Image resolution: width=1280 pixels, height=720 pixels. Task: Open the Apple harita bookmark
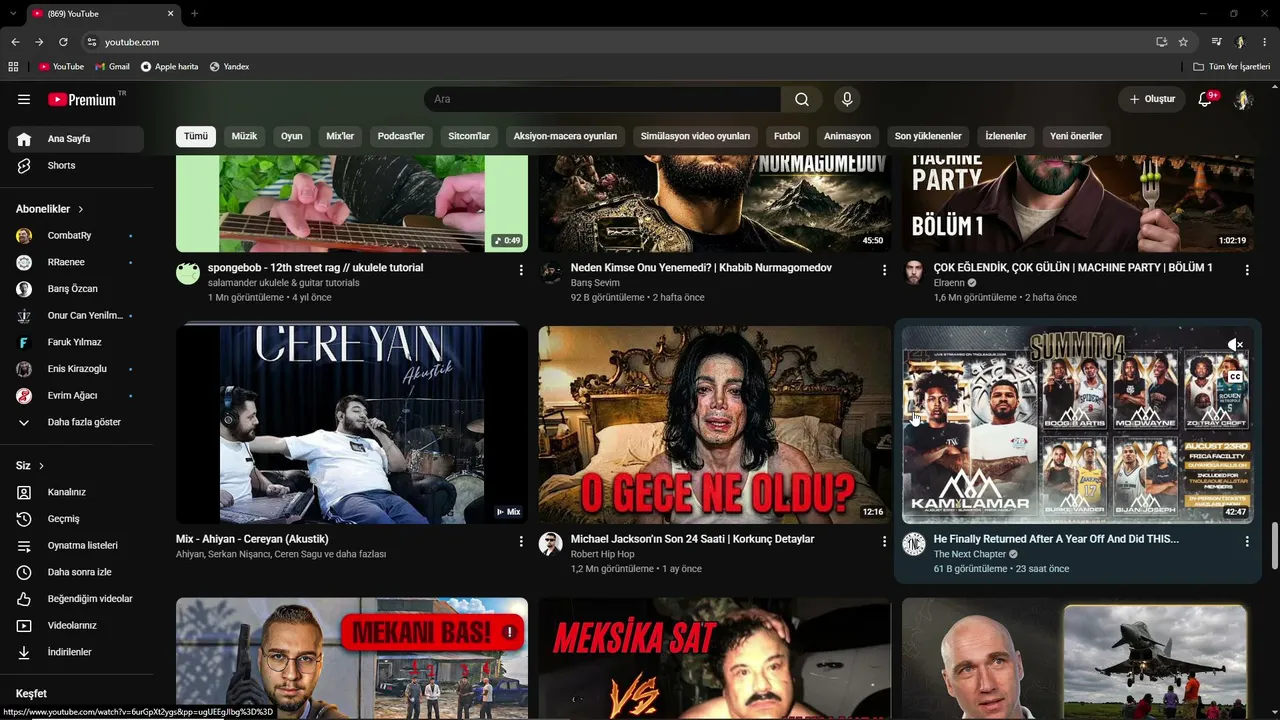(x=169, y=67)
